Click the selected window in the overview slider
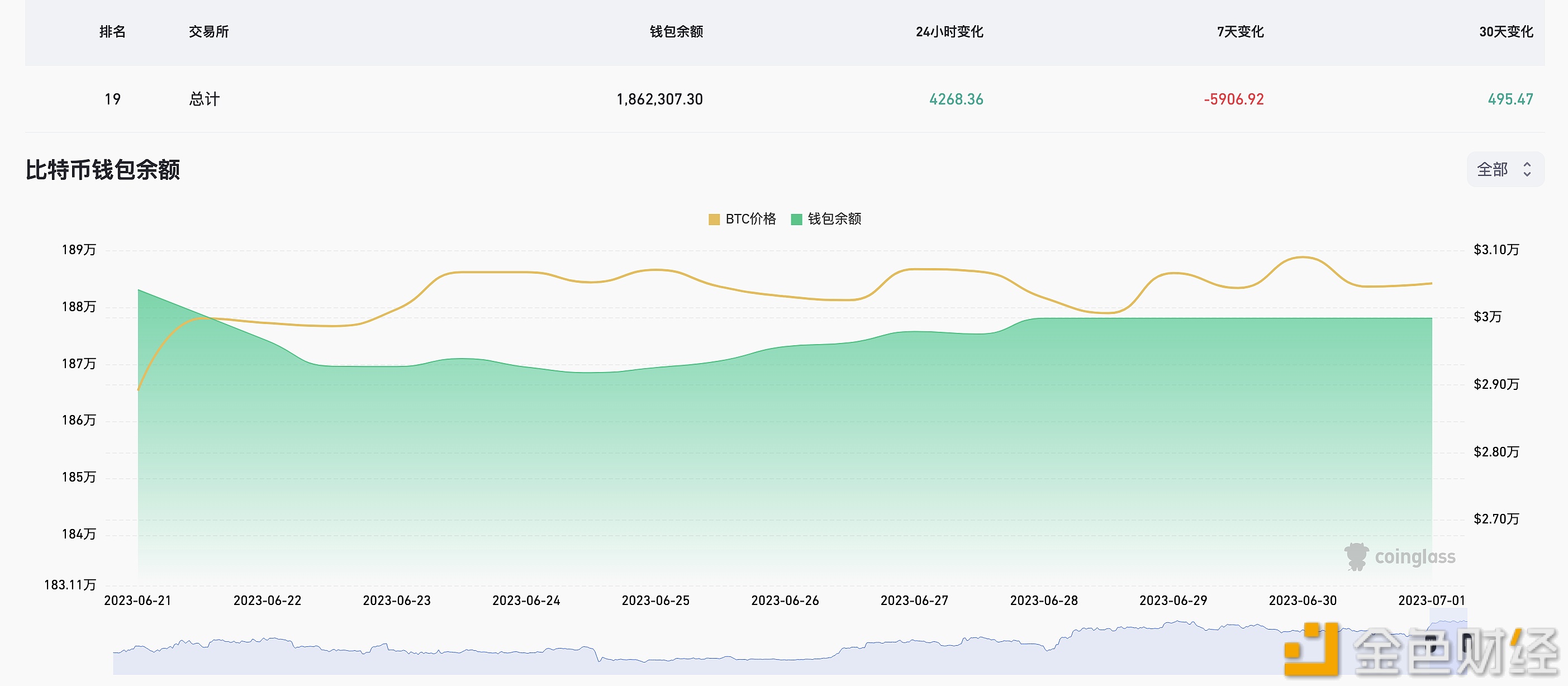Image resolution: width=1568 pixels, height=686 pixels. click(1448, 642)
